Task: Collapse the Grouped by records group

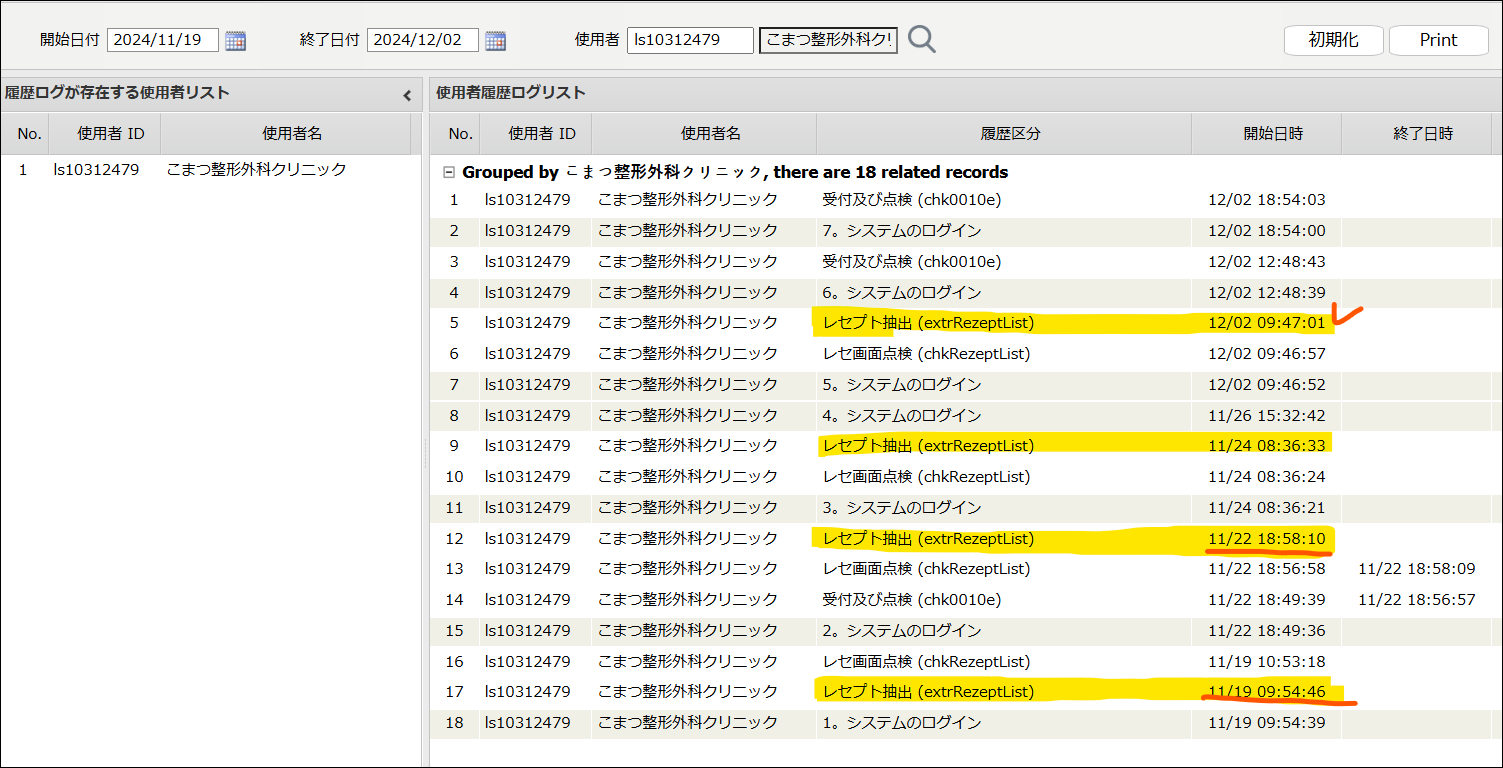Action: tap(449, 172)
